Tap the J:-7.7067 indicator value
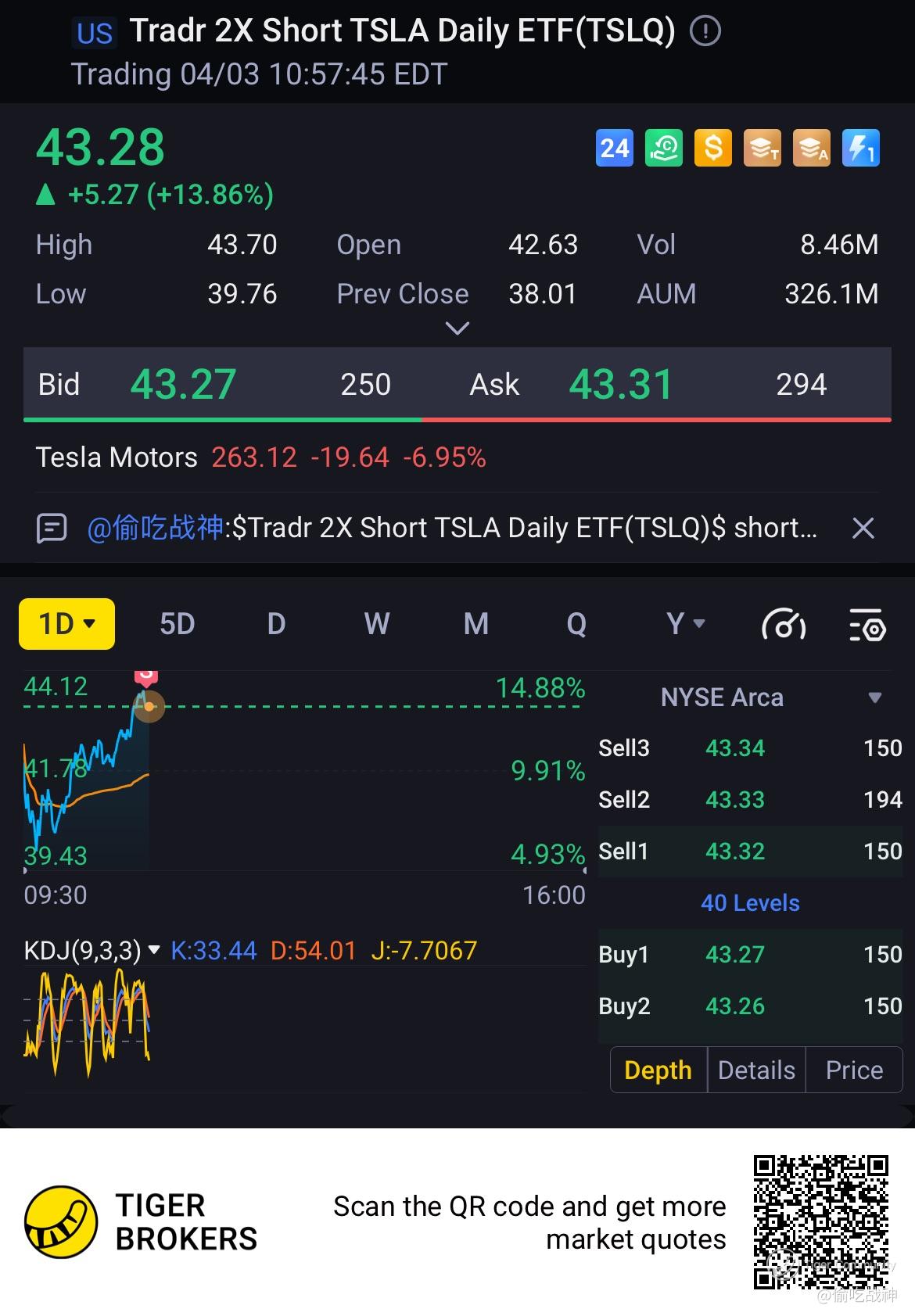The height and width of the screenshot is (1316, 915). point(424,950)
